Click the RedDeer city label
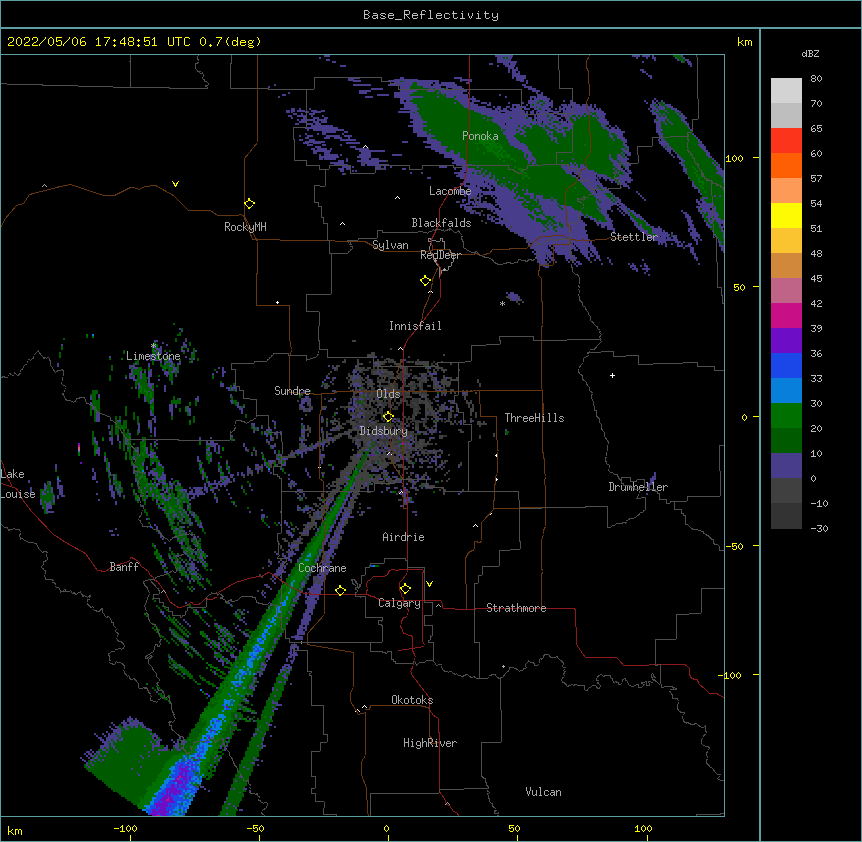 pyautogui.click(x=440, y=255)
